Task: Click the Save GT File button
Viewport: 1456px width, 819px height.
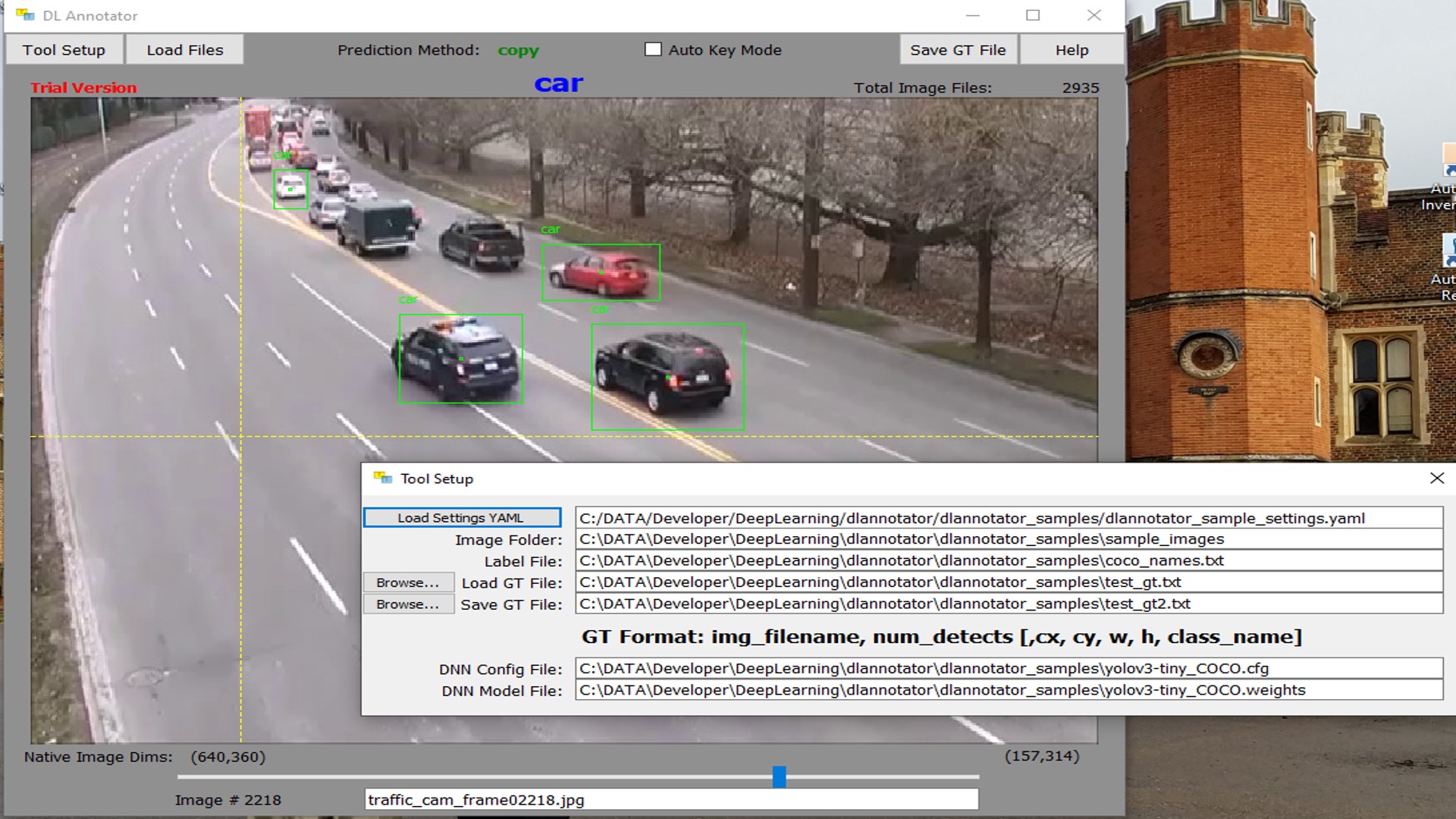Action: coord(958,50)
